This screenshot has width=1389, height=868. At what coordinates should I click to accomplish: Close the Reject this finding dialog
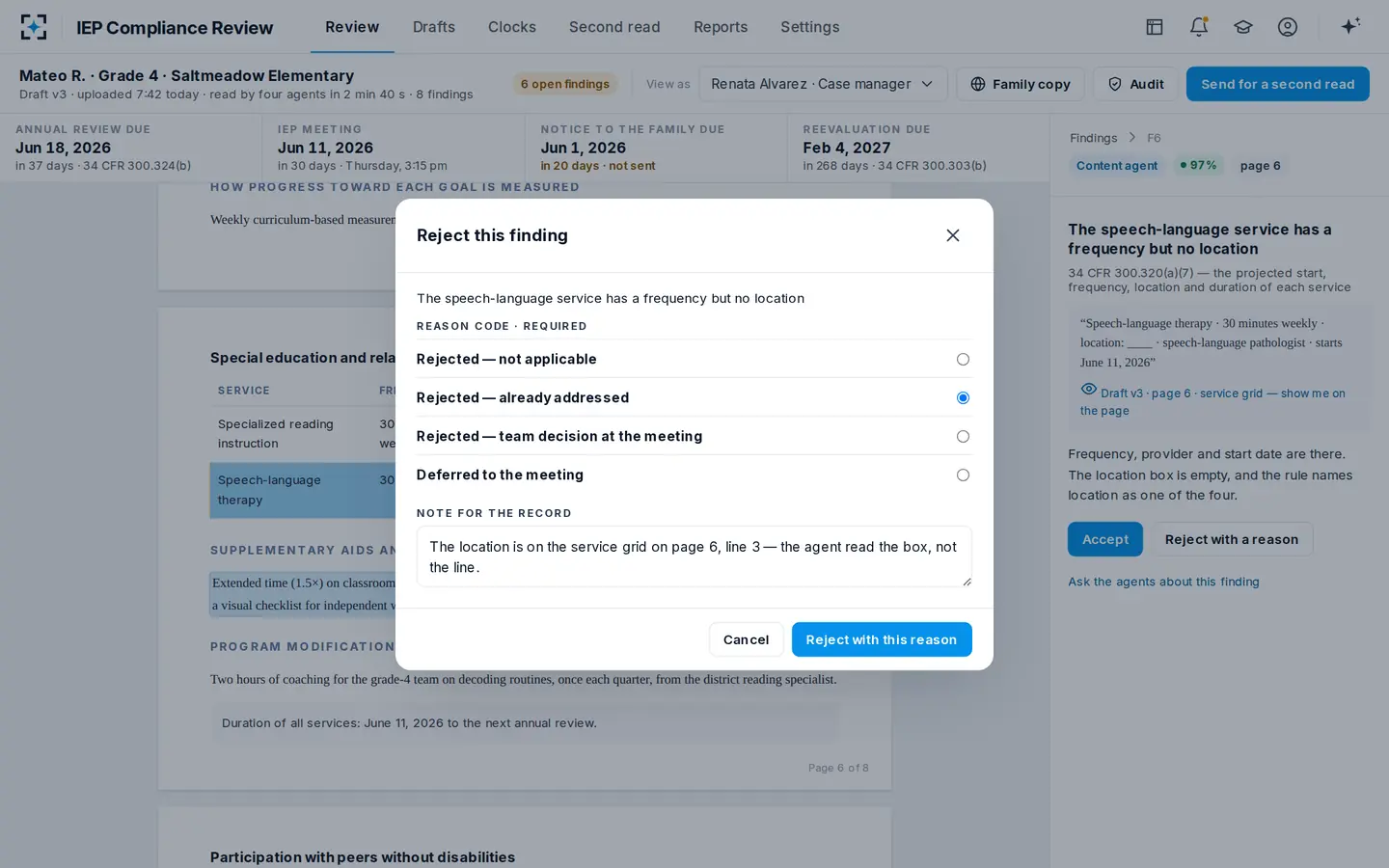tap(953, 235)
